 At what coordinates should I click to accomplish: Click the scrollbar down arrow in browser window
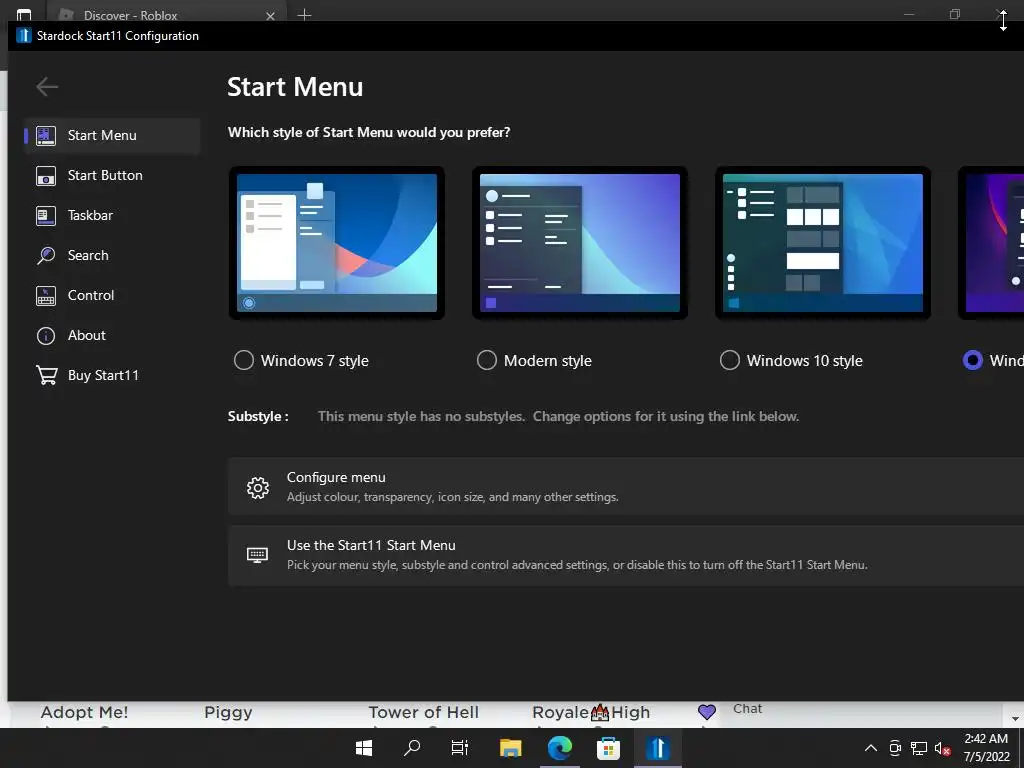(x=1016, y=718)
